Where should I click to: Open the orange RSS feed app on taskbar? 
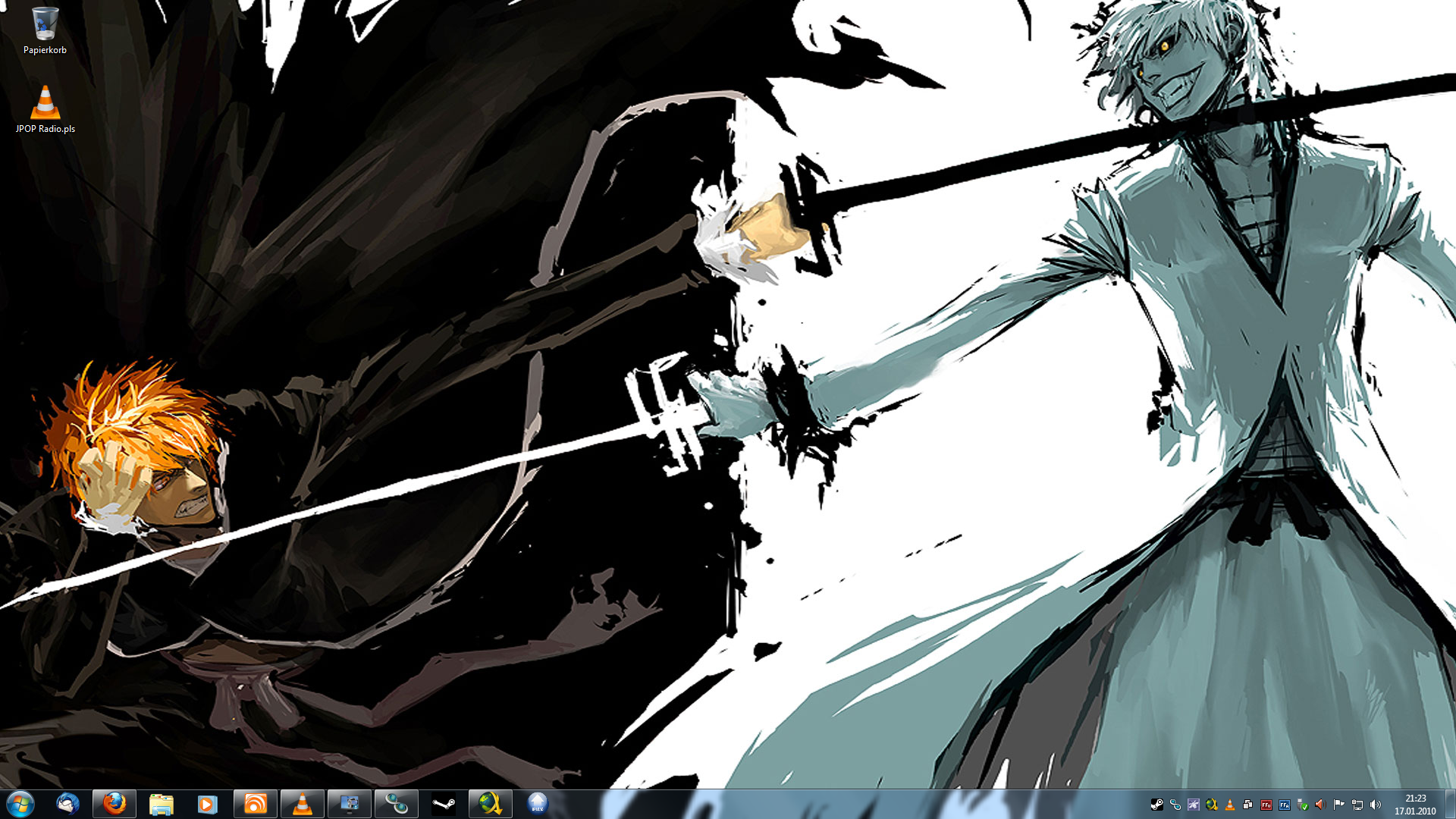click(x=256, y=803)
